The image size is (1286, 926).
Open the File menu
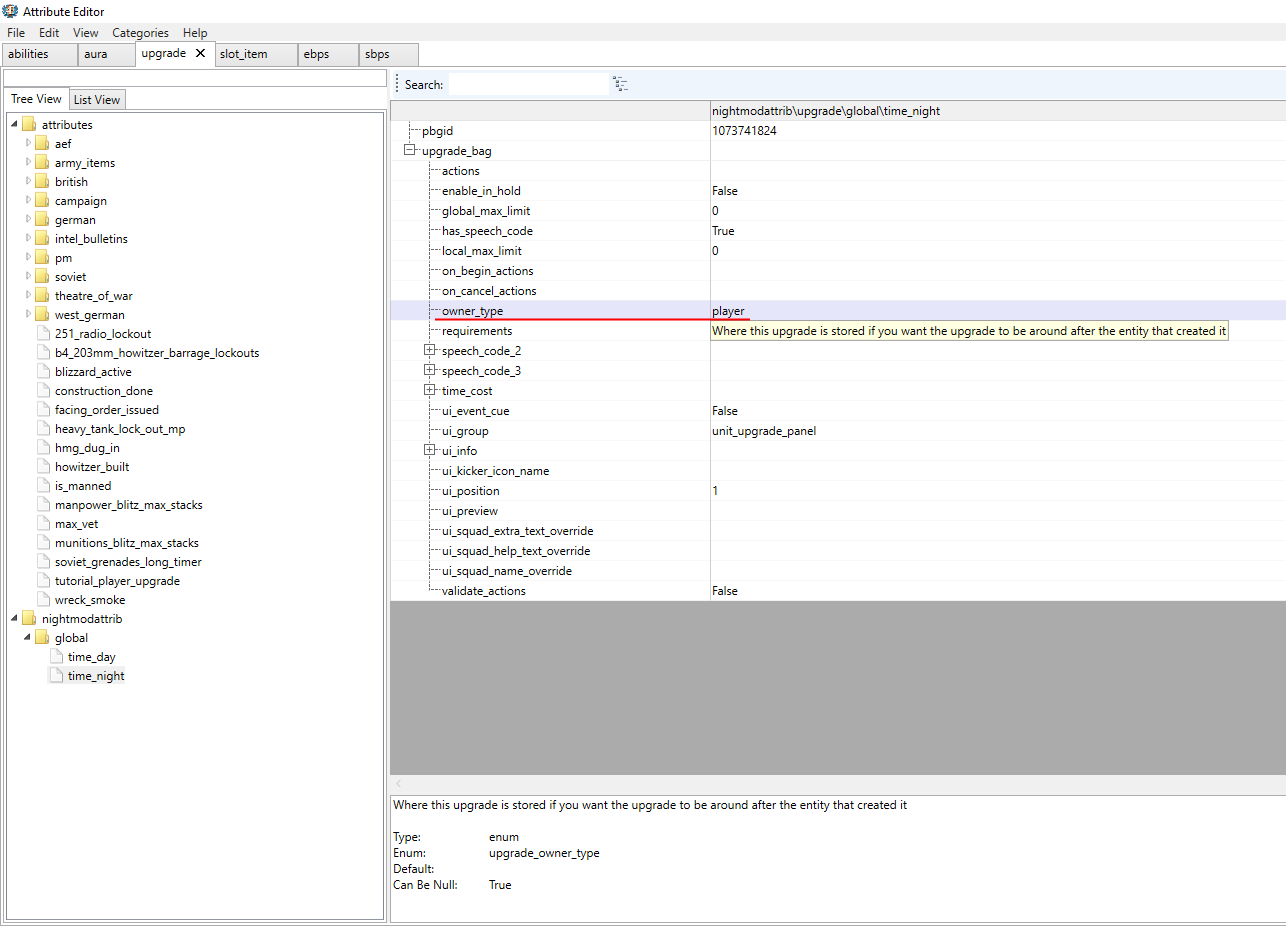pos(16,33)
